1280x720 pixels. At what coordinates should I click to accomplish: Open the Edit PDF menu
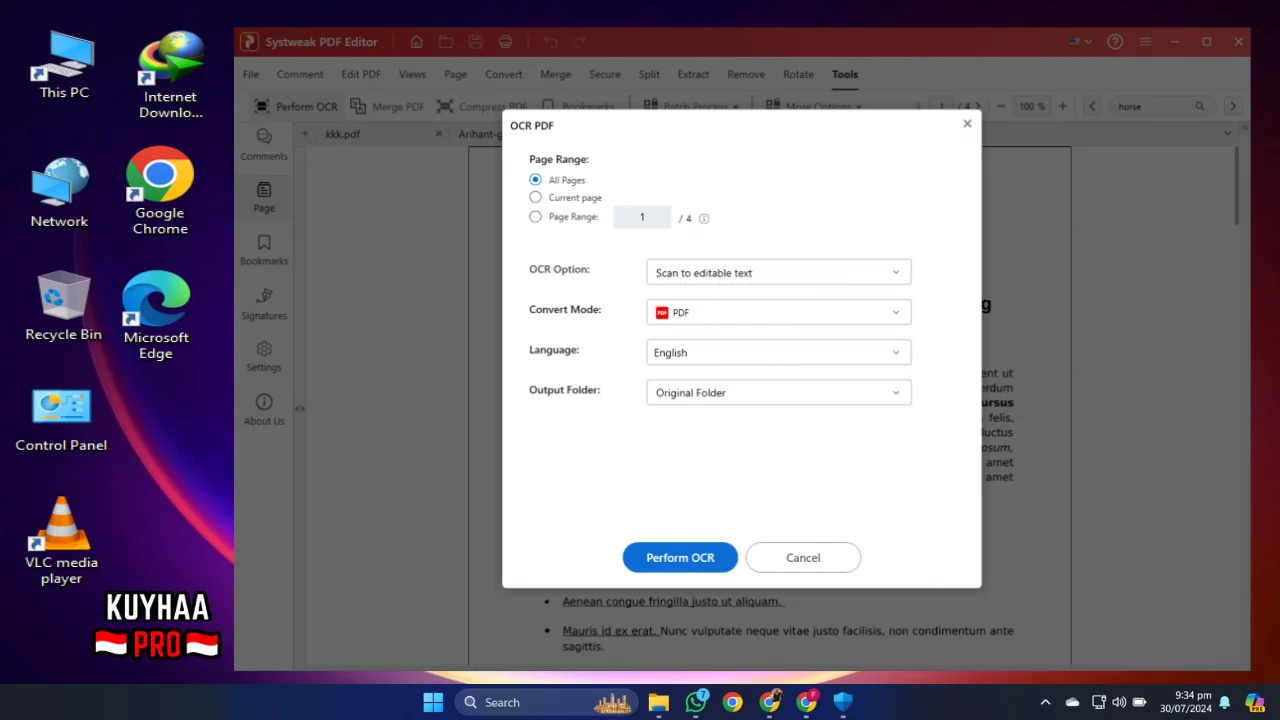pos(361,74)
